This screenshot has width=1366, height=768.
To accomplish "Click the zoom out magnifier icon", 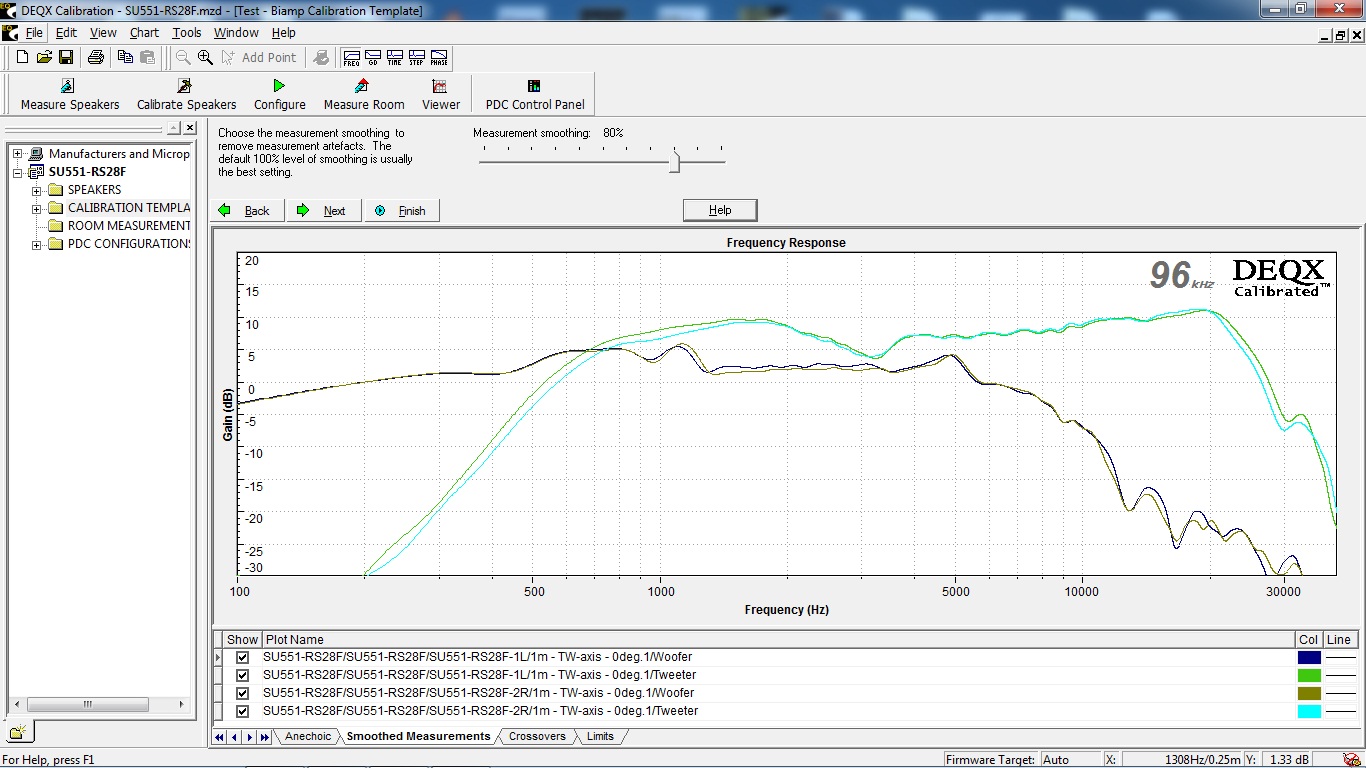I will click(x=183, y=58).
